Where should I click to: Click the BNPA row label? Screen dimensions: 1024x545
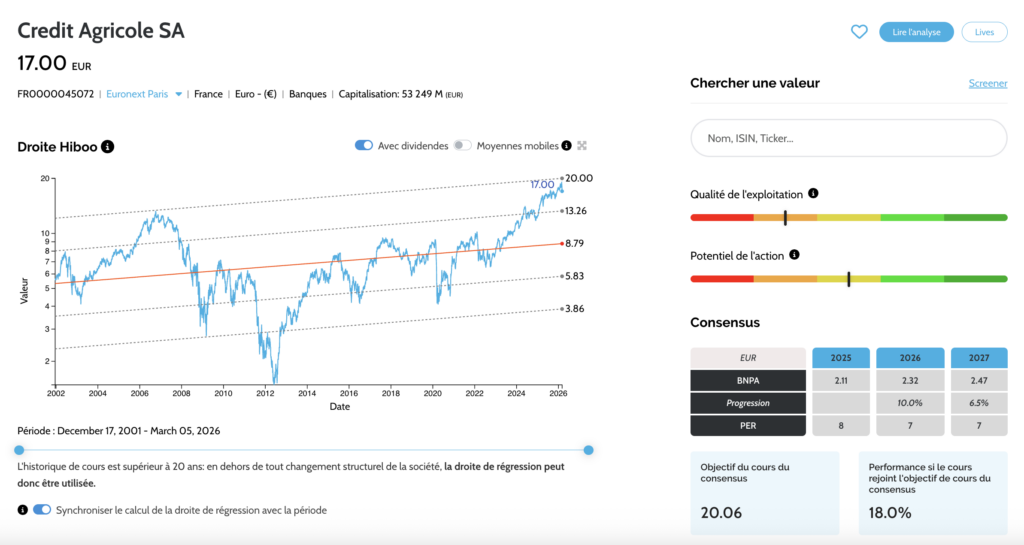(x=747, y=380)
